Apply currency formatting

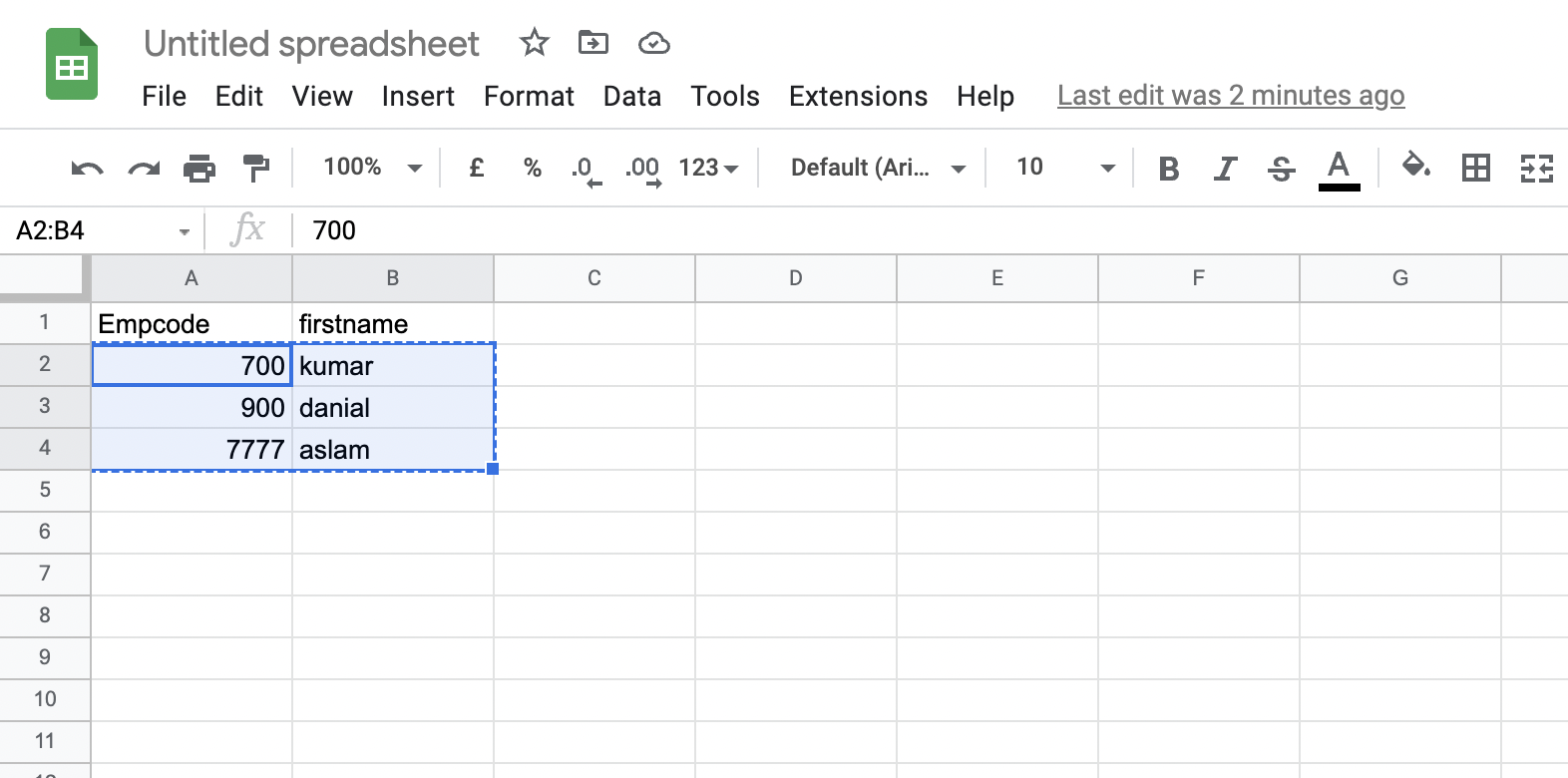pyautogui.click(x=475, y=168)
